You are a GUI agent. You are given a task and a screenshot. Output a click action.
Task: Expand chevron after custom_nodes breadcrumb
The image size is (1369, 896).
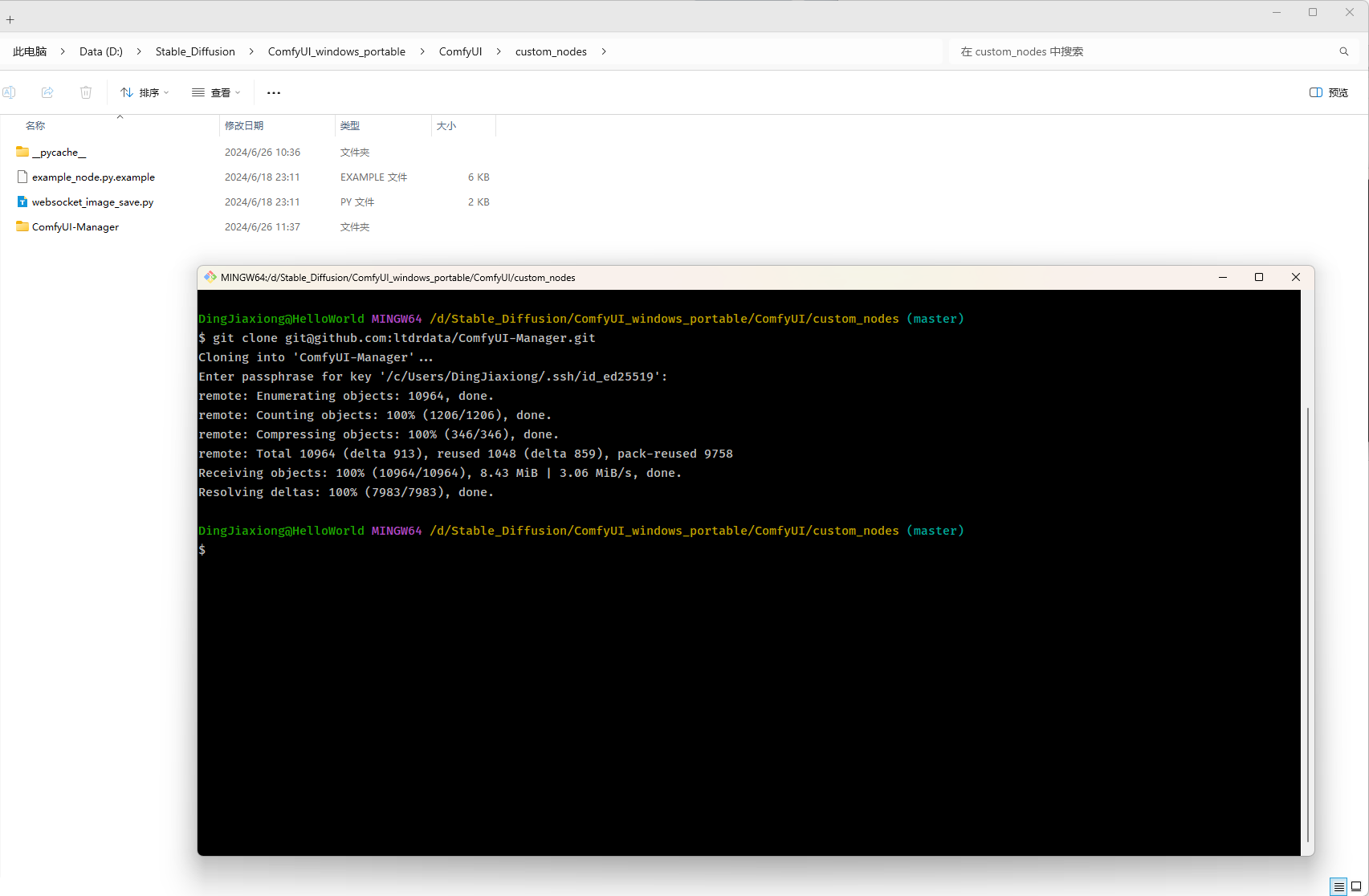click(x=604, y=51)
